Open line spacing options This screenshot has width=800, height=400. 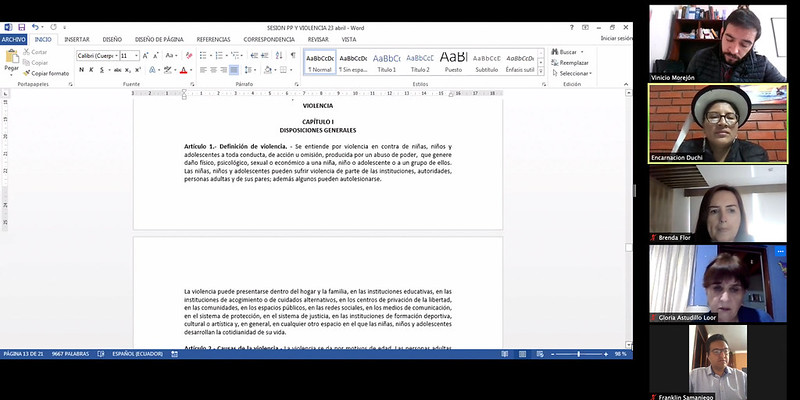pos(249,70)
